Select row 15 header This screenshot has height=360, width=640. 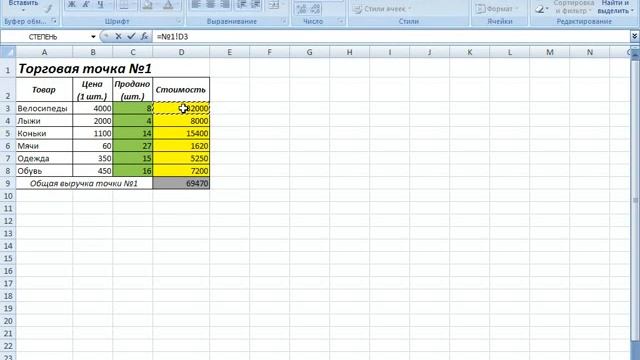pos(8,258)
